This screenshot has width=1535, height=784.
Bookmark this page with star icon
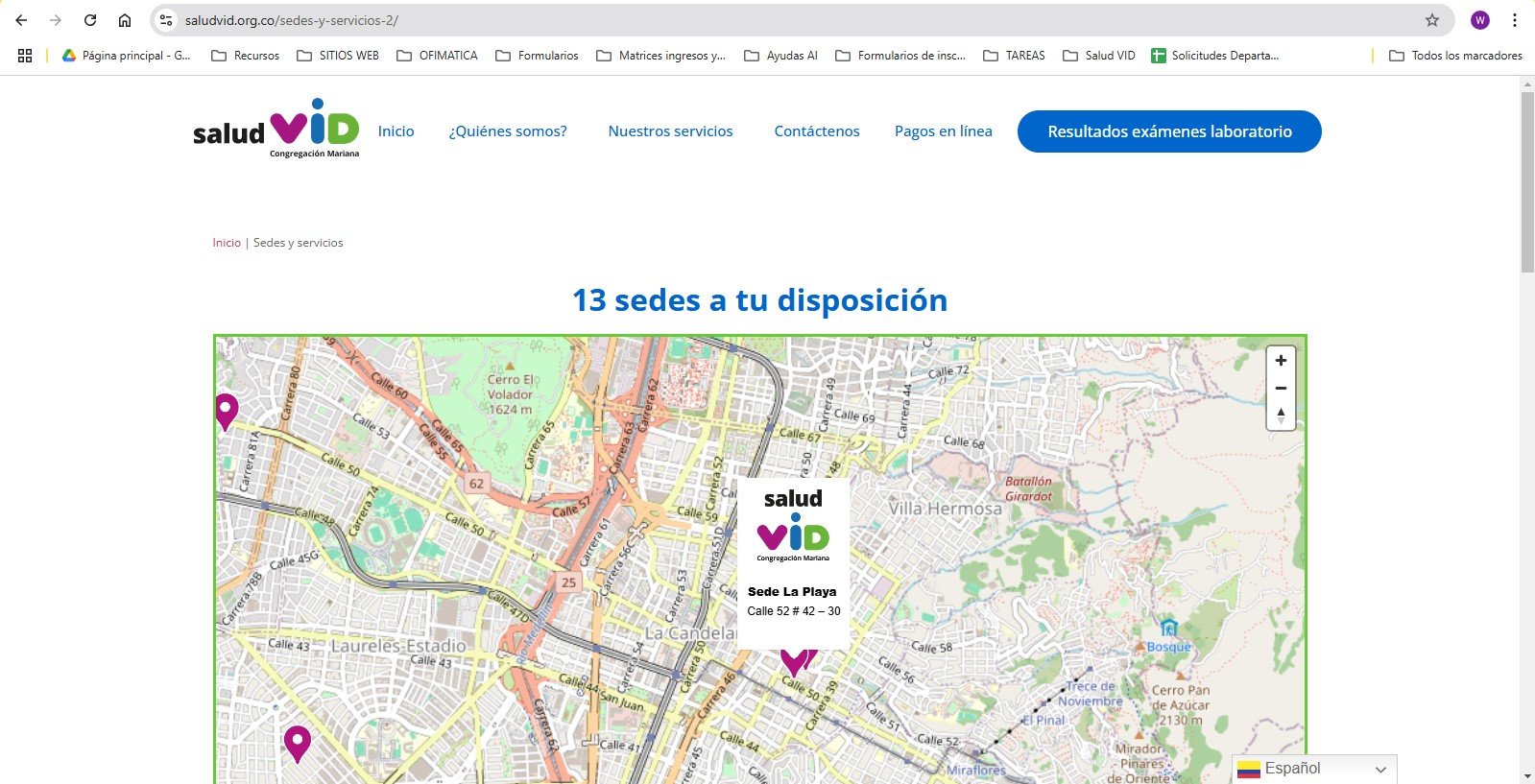coord(1431,20)
